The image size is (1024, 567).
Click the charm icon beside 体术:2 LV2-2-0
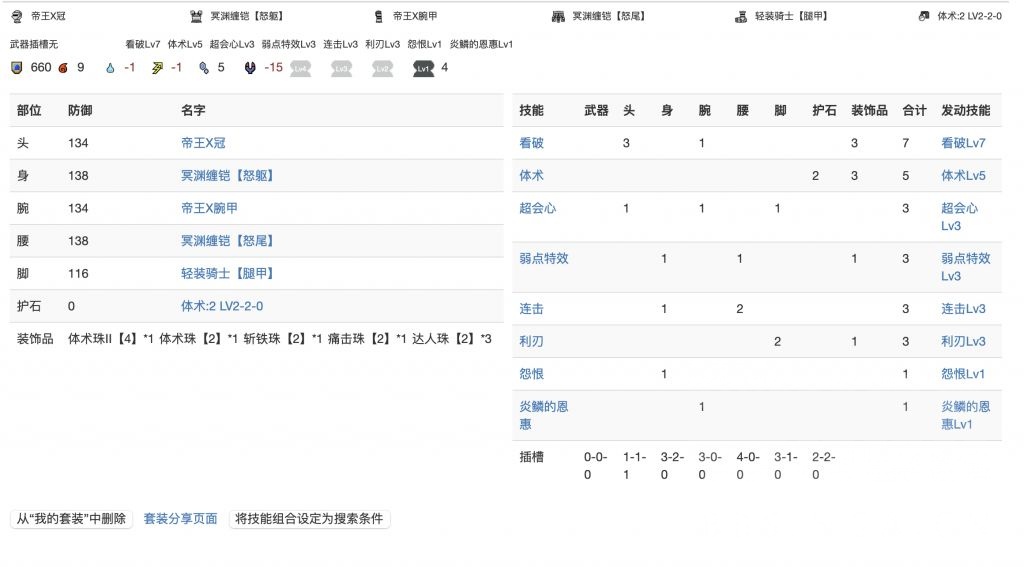point(923,16)
